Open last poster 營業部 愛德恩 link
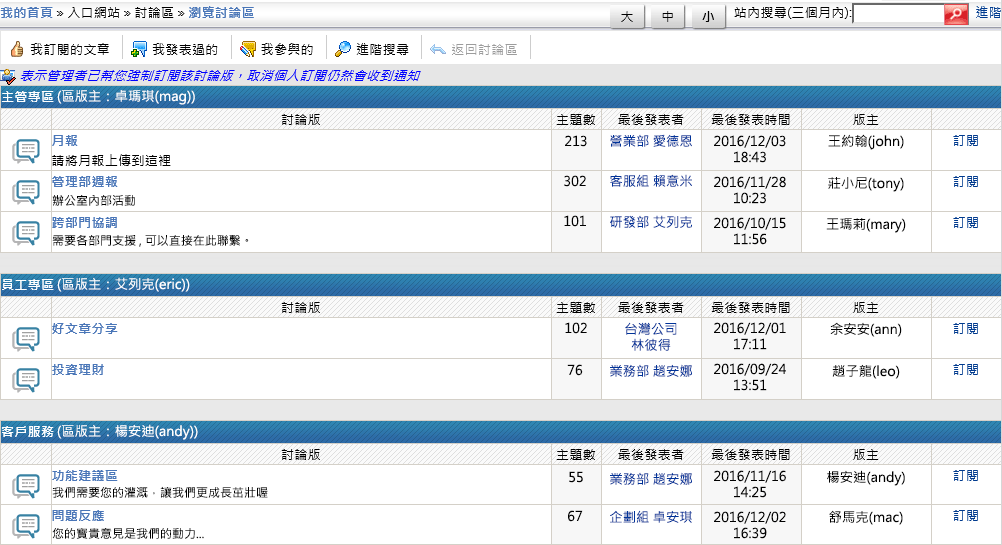The height and width of the screenshot is (545, 1002). click(x=650, y=141)
